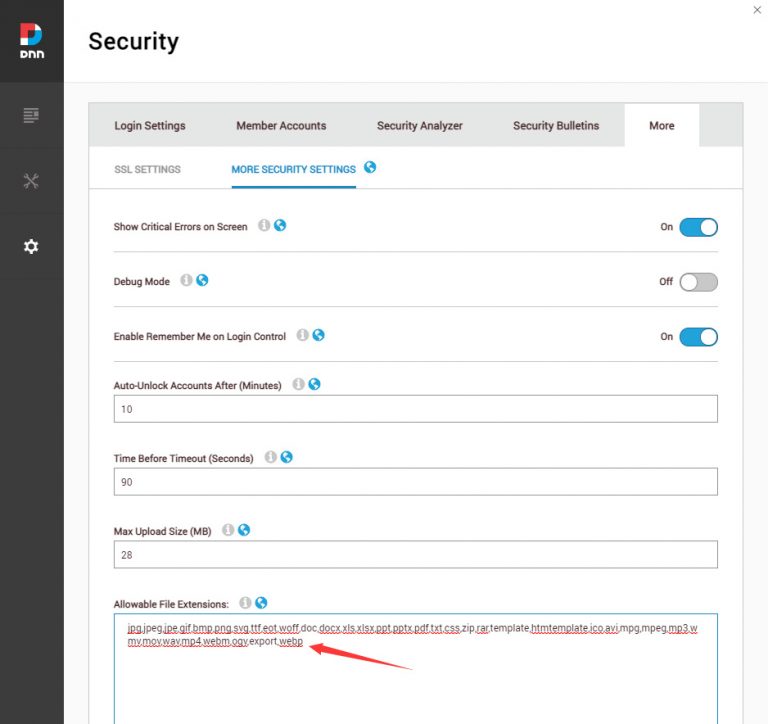Open the Content menu icon in sidebar
768x724 pixels.
tap(31, 115)
